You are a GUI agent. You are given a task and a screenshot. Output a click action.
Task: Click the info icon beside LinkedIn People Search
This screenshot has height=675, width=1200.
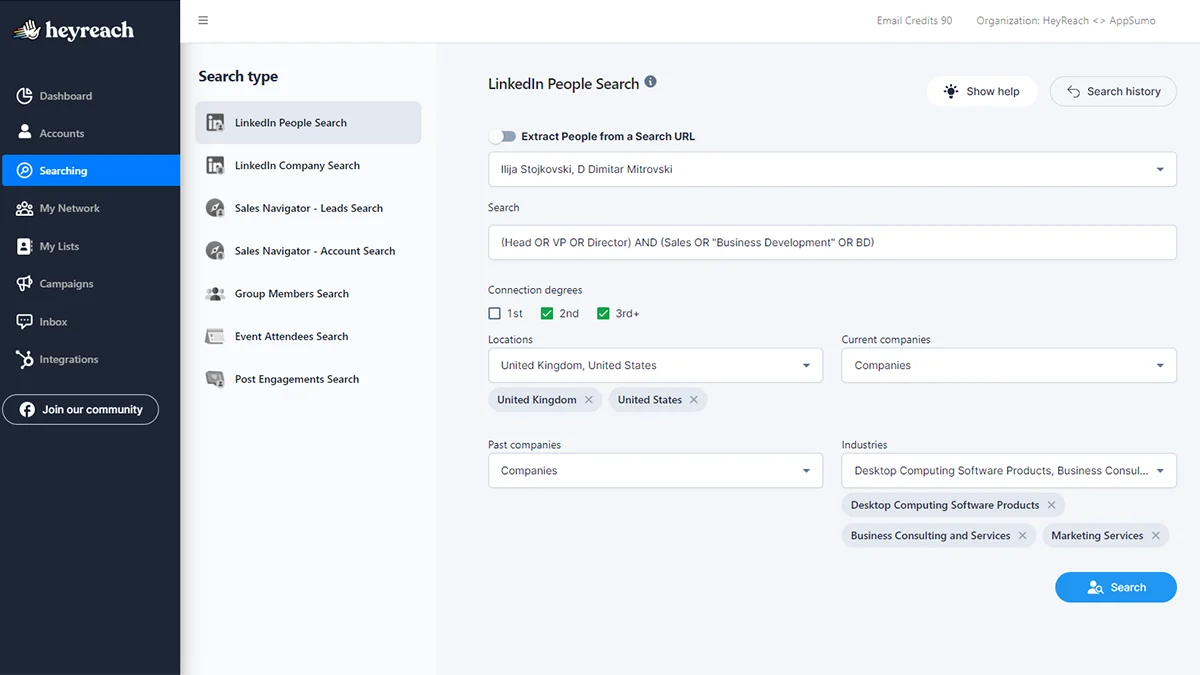tap(650, 82)
